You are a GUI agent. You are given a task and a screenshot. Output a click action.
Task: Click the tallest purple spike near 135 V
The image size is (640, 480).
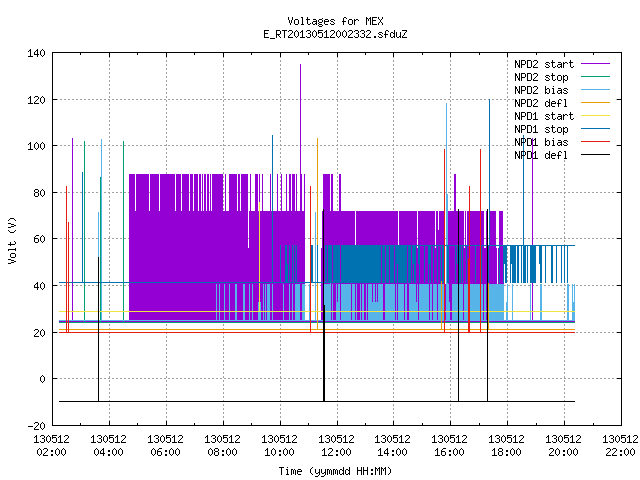pos(300,118)
